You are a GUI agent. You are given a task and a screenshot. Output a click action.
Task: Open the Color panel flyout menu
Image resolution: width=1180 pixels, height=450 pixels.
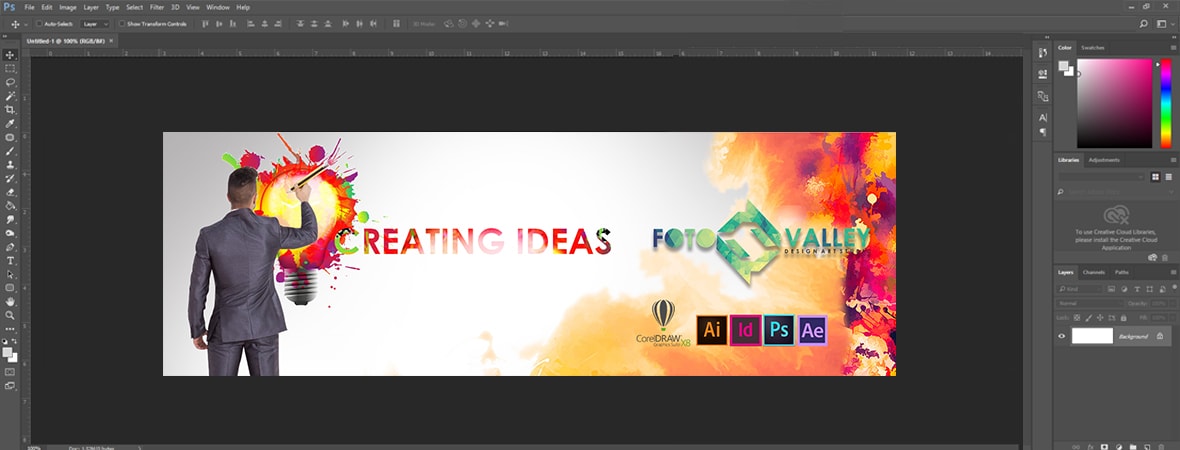1173,47
